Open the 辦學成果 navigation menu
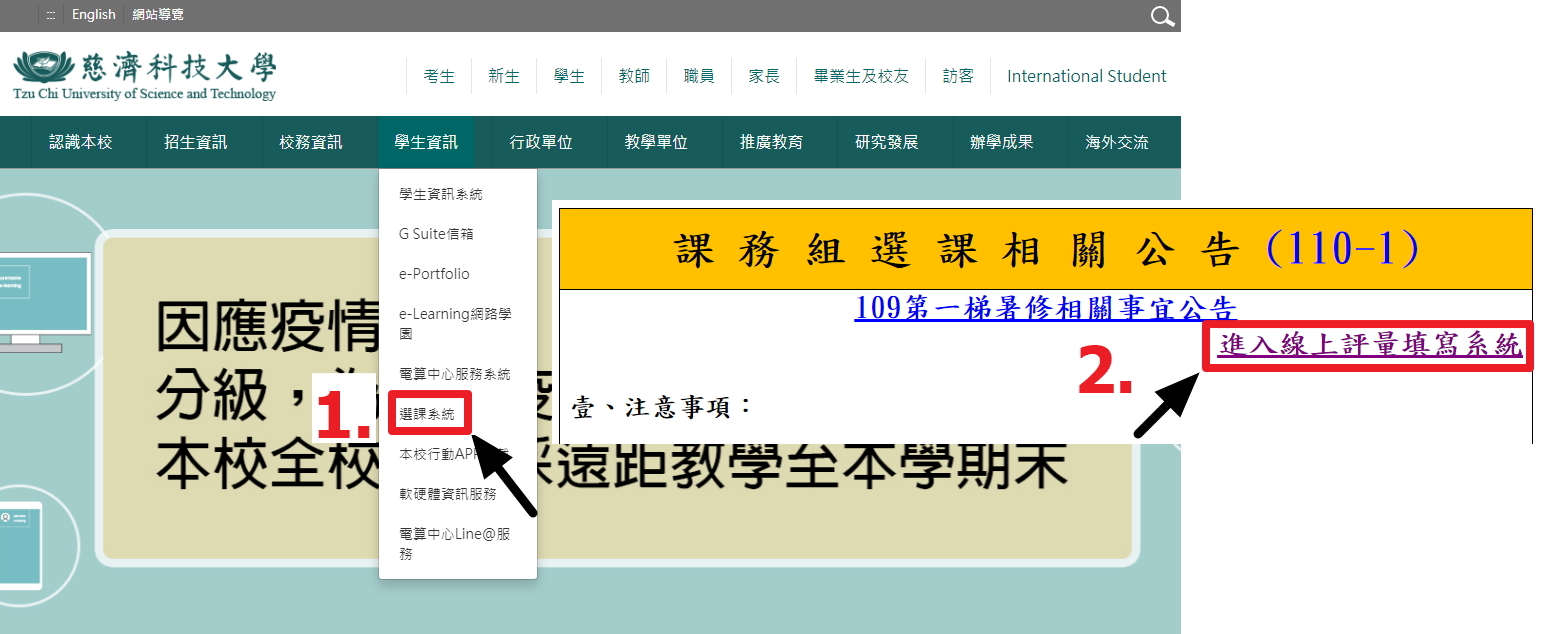The height and width of the screenshot is (634, 1544). point(1001,142)
